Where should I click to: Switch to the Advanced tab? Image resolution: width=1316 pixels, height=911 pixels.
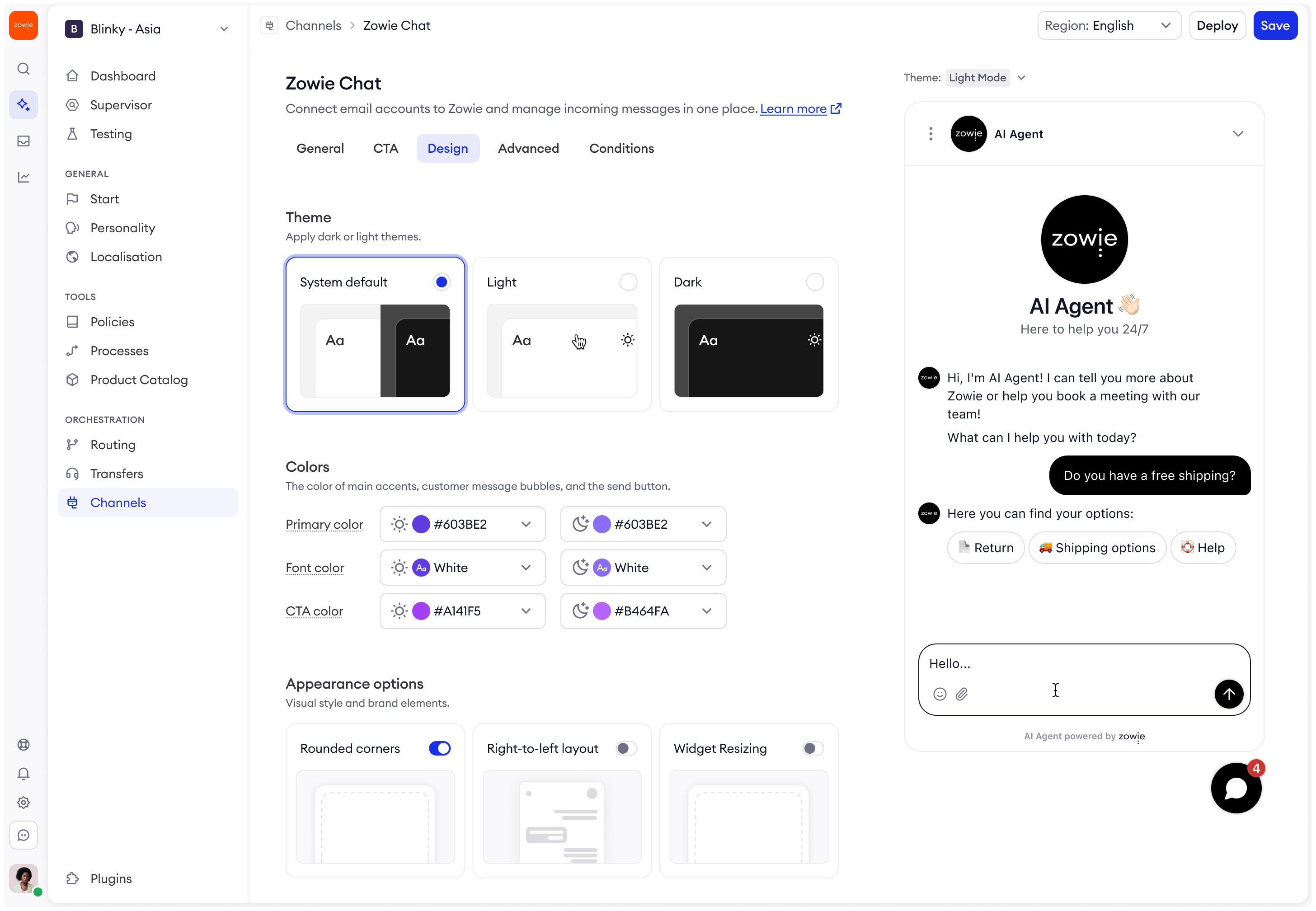coord(528,148)
